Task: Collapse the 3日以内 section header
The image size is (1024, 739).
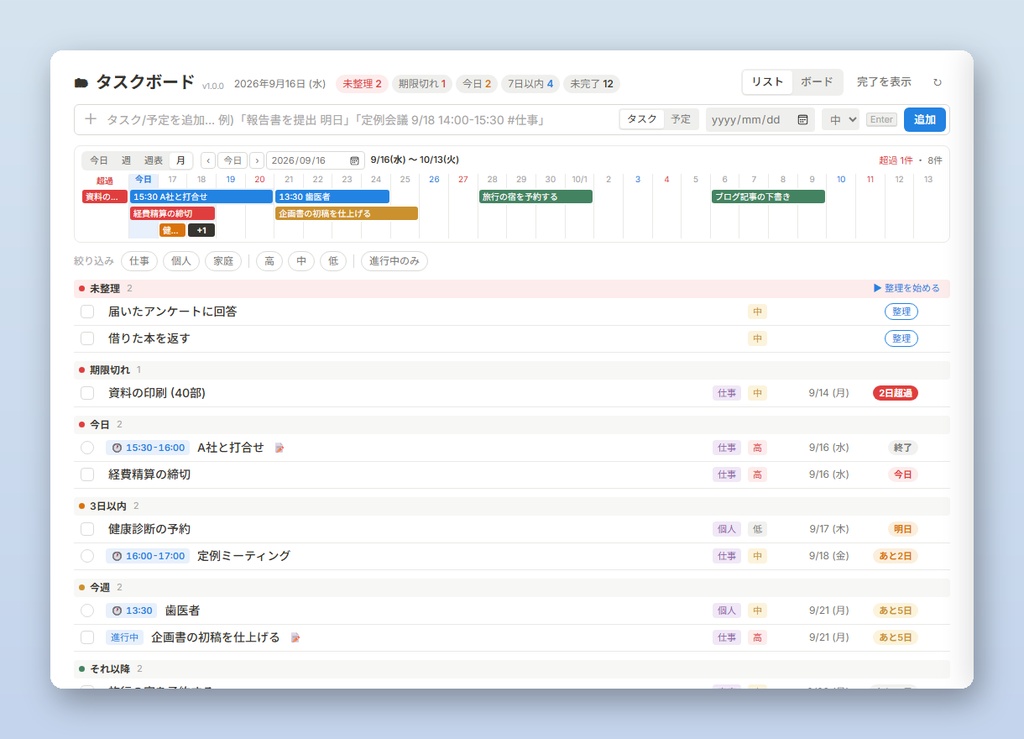Action: click(512, 506)
